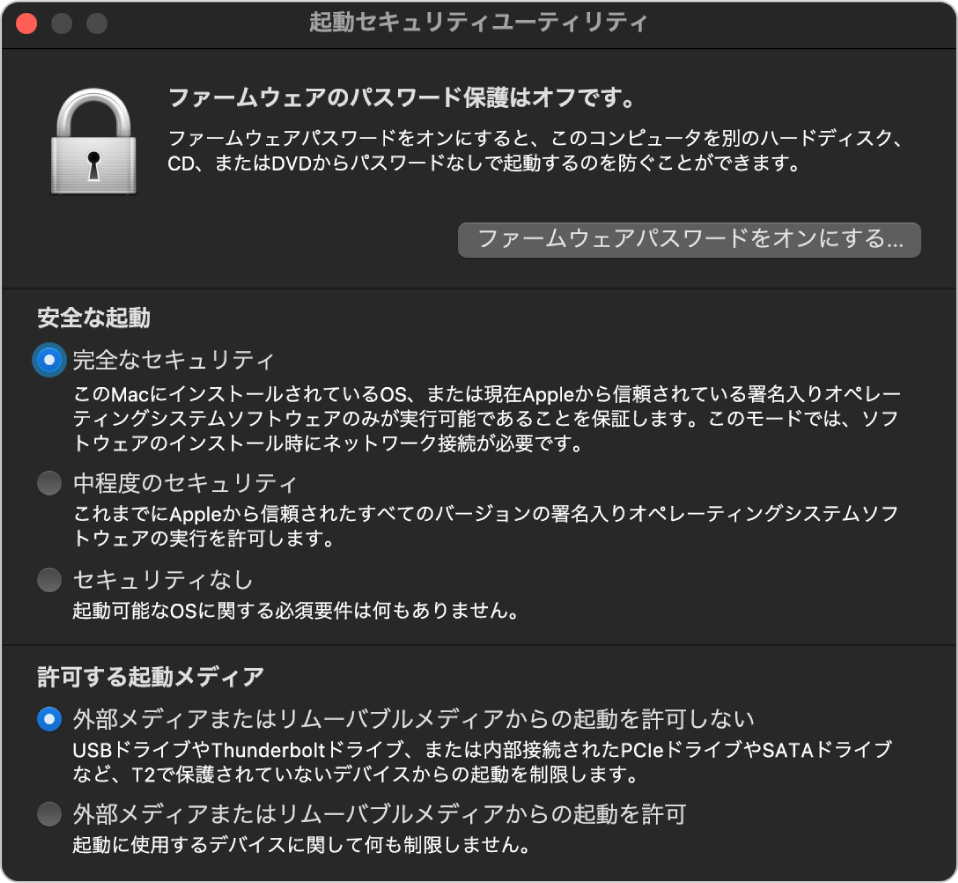Click the external media restriction description text
The image size is (958, 883).
click(480, 754)
